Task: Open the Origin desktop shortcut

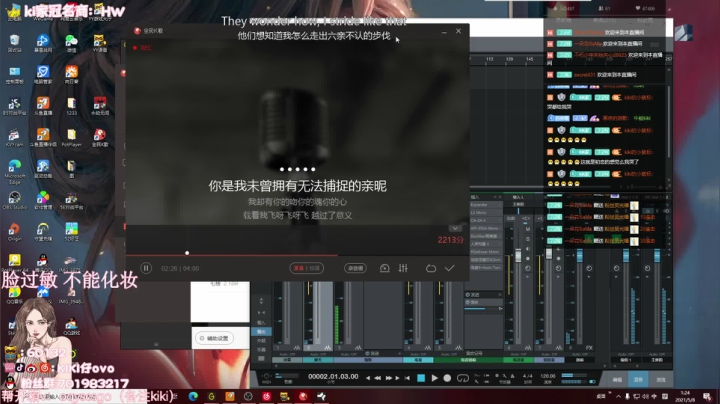Action: click(14, 232)
